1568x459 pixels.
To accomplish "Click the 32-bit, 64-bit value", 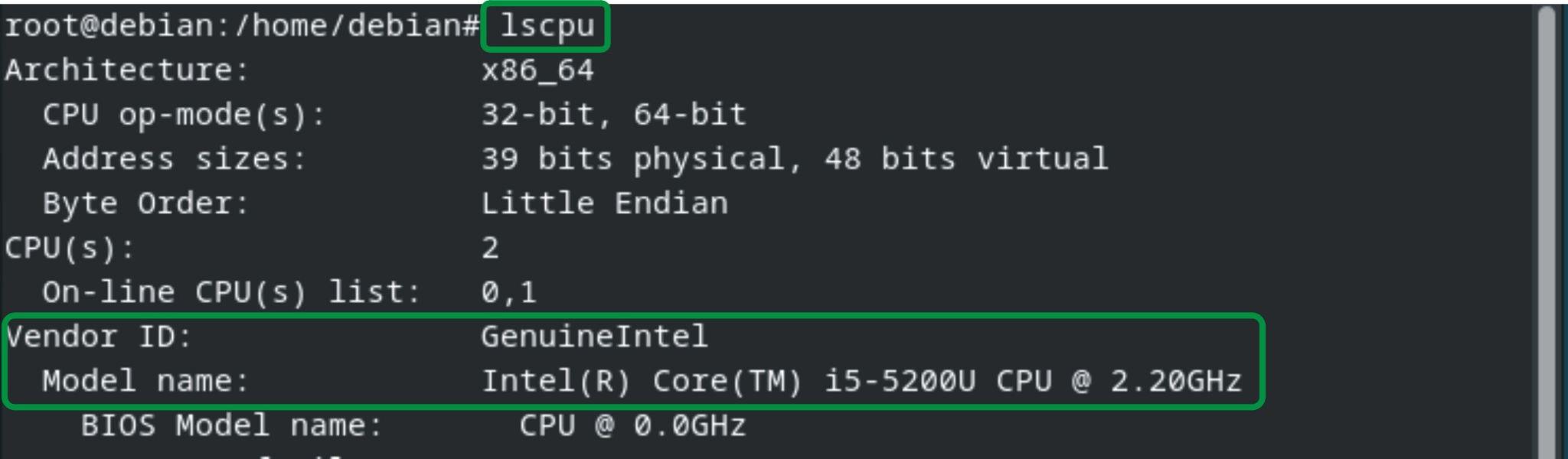I will [x=614, y=115].
